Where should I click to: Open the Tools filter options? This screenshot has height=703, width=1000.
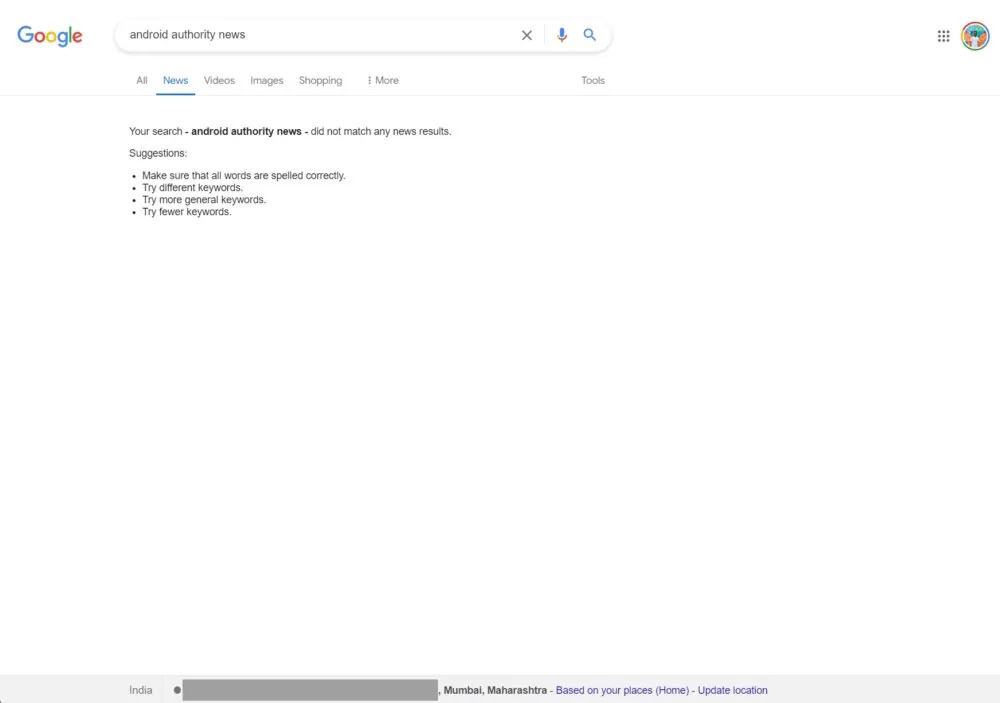[592, 80]
